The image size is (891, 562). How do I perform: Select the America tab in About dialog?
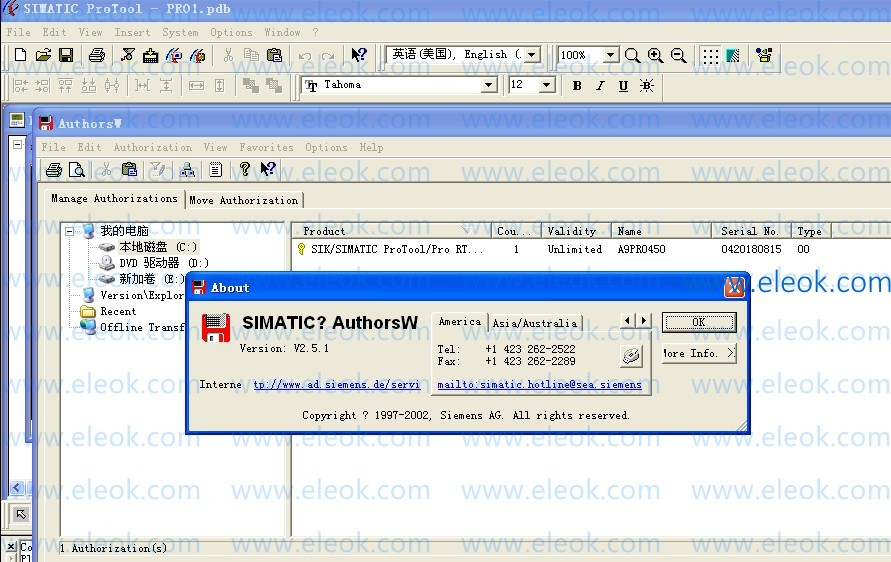click(x=460, y=322)
